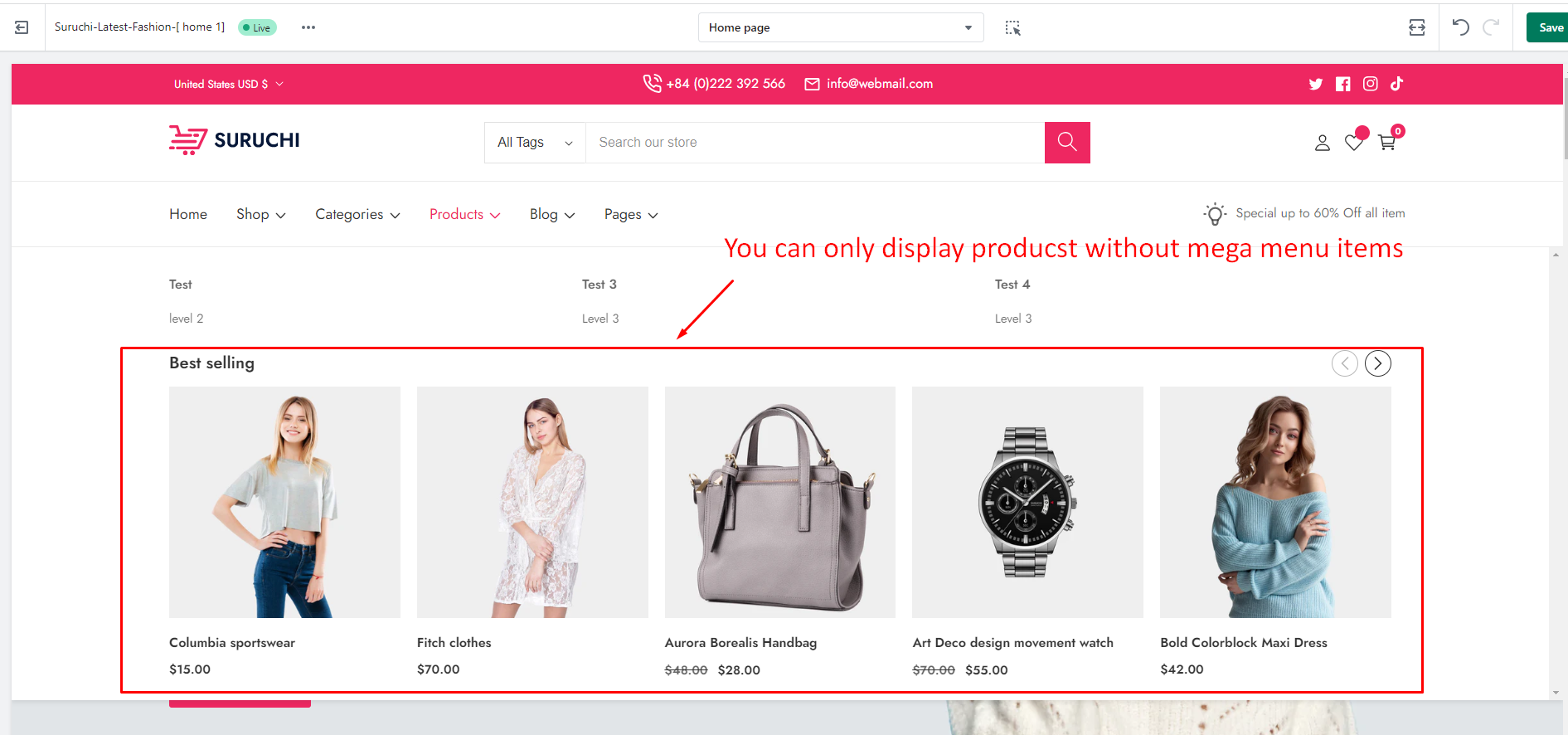Click the exit editor icon

coord(22,27)
